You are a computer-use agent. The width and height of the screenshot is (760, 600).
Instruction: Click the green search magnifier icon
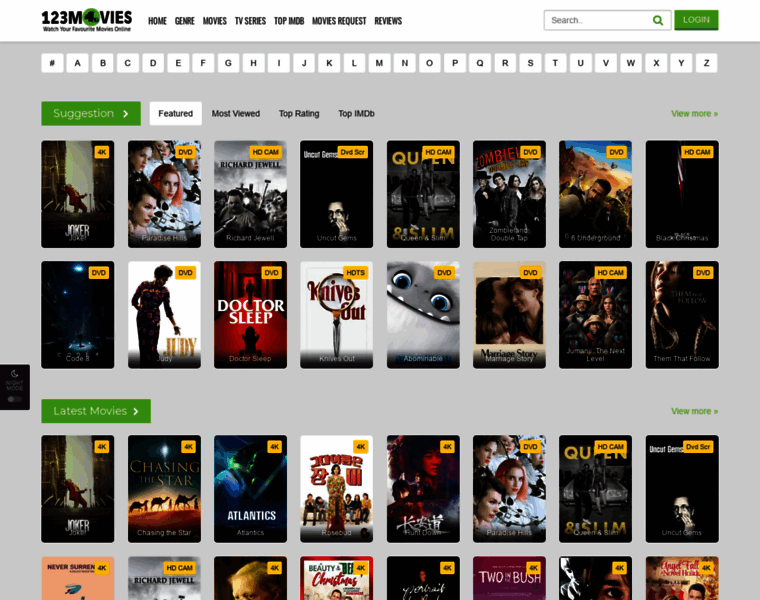click(x=657, y=20)
